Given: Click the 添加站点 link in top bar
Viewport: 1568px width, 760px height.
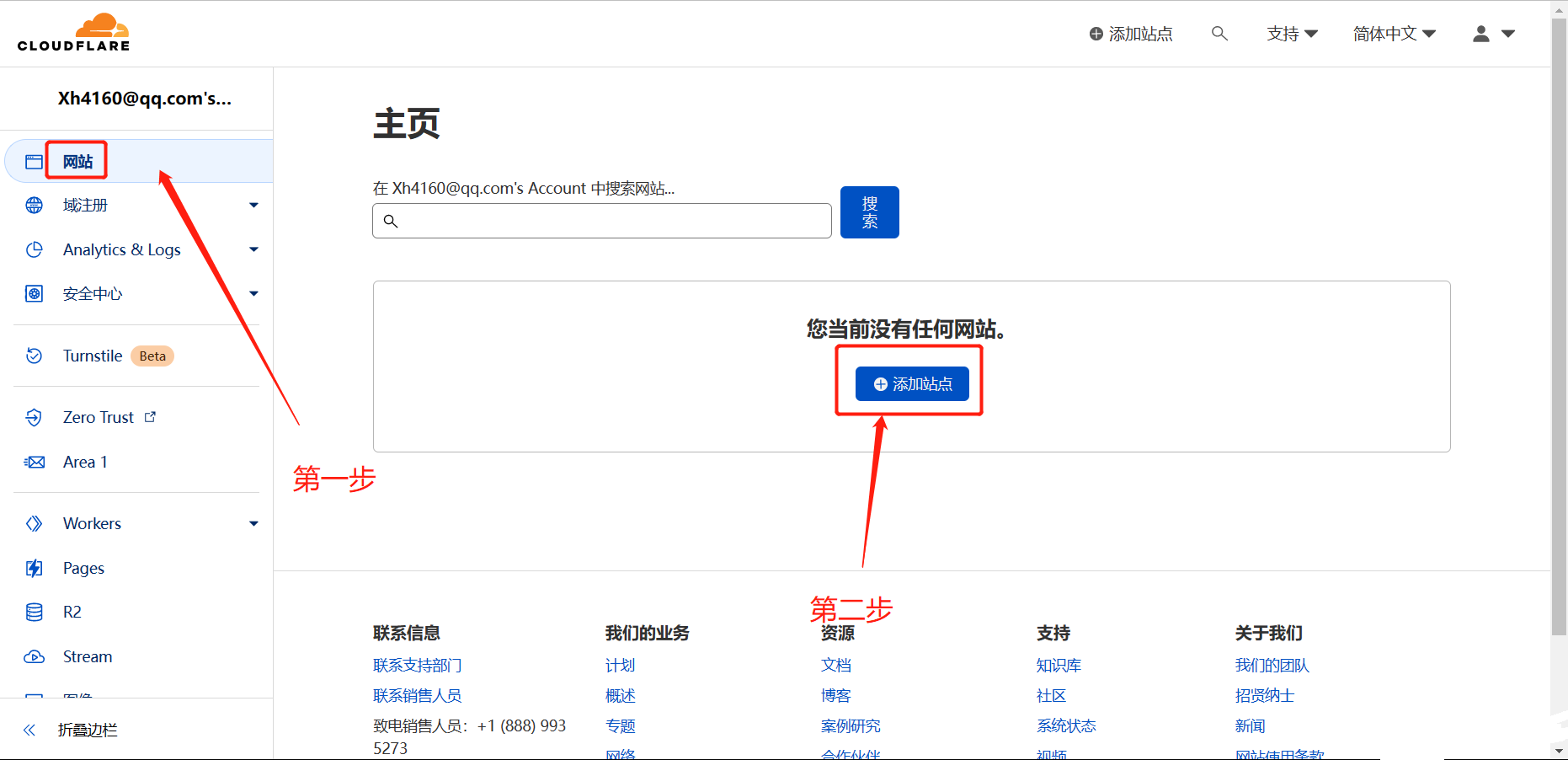Looking at the screenshot, I should pos(1131,34).
